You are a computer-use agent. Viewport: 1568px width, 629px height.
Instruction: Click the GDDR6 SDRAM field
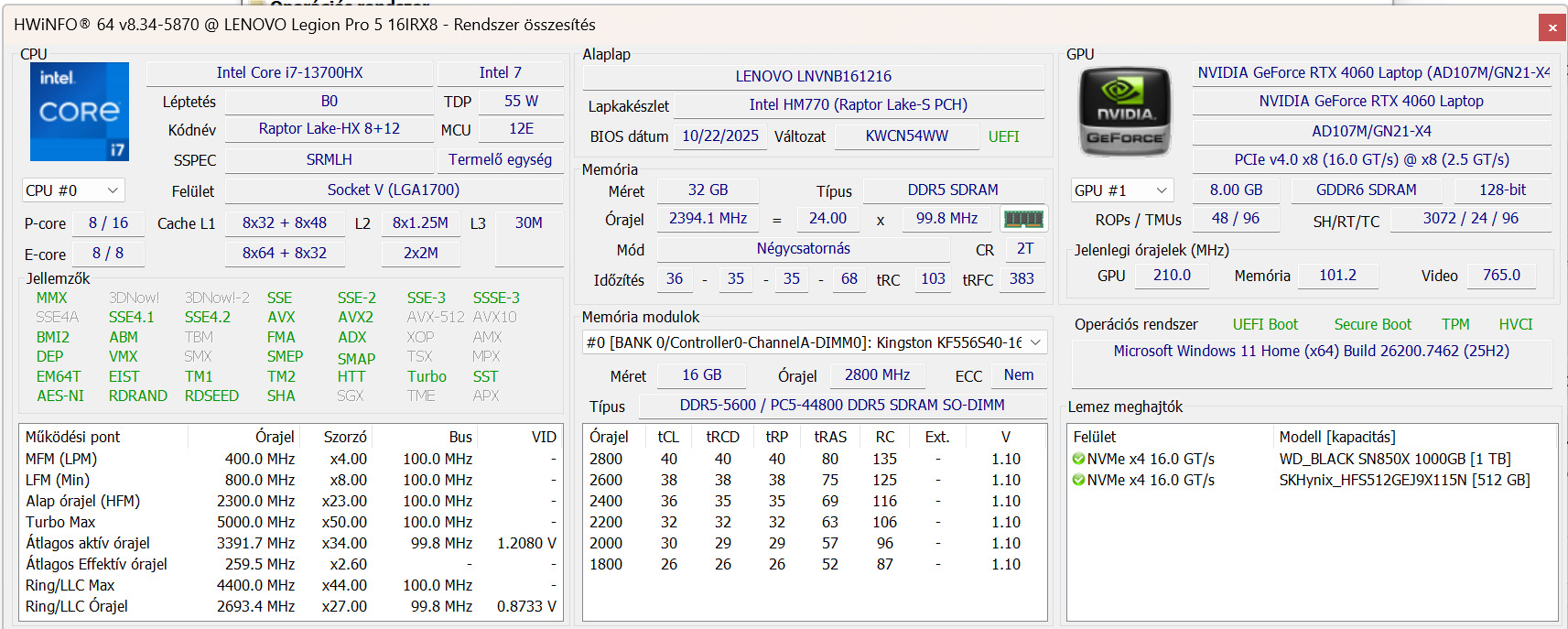point(1367,190)
